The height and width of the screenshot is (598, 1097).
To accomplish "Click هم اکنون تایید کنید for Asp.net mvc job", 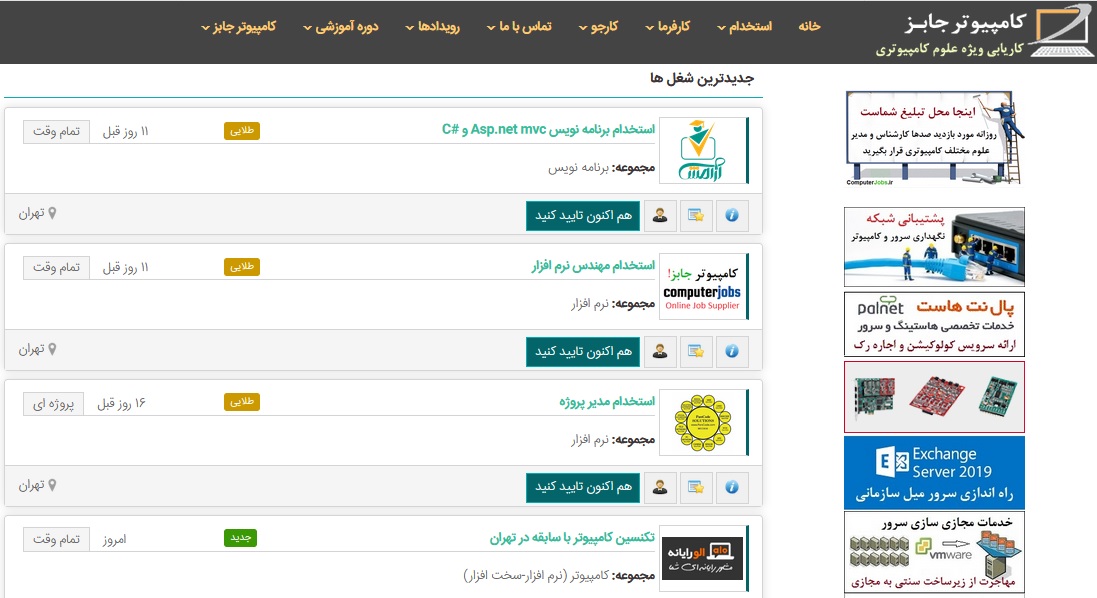I will (583, 215).
